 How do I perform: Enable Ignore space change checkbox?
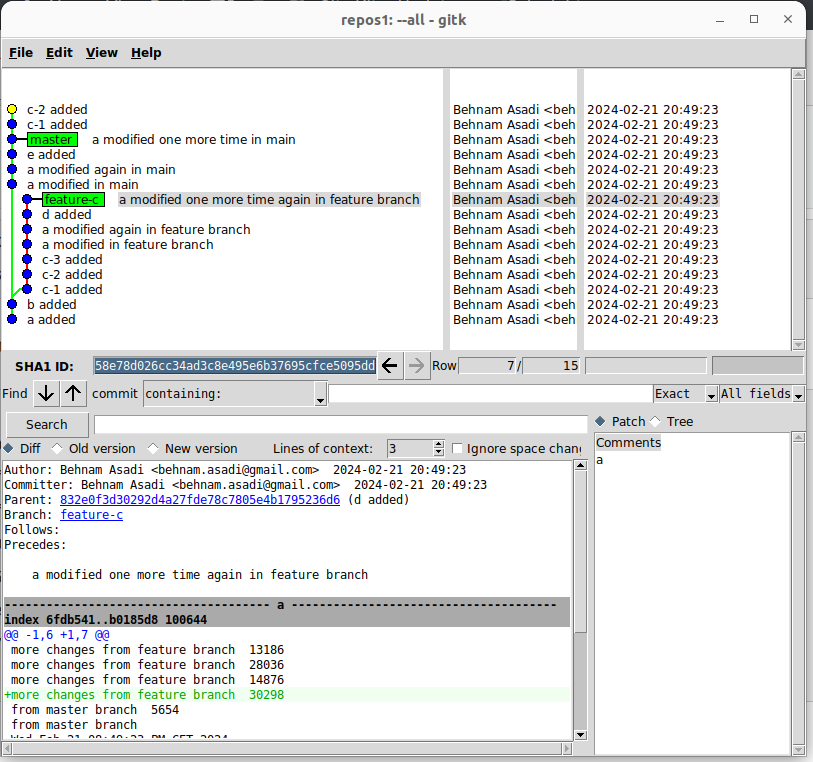[458, 449]
